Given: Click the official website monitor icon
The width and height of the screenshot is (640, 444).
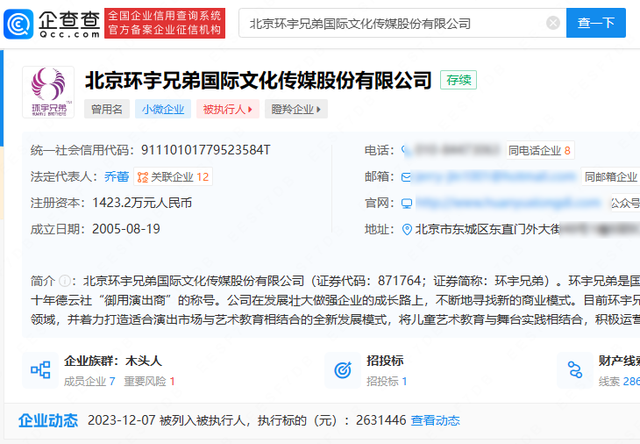Looking at the screenshot, I should click(x=407, y=203).
